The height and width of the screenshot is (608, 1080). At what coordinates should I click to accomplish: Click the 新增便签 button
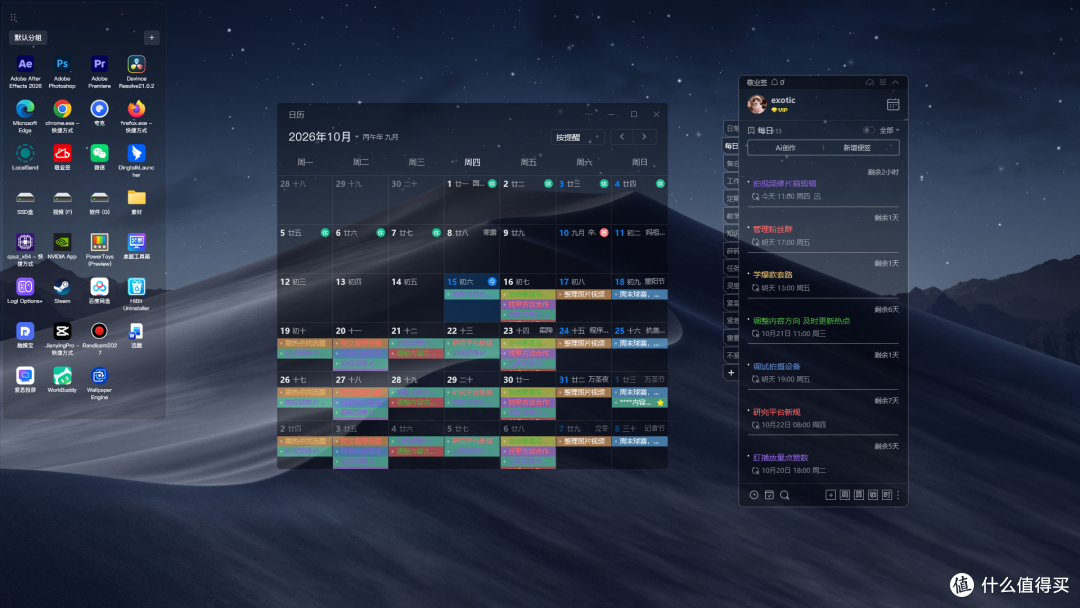[858, 148]
